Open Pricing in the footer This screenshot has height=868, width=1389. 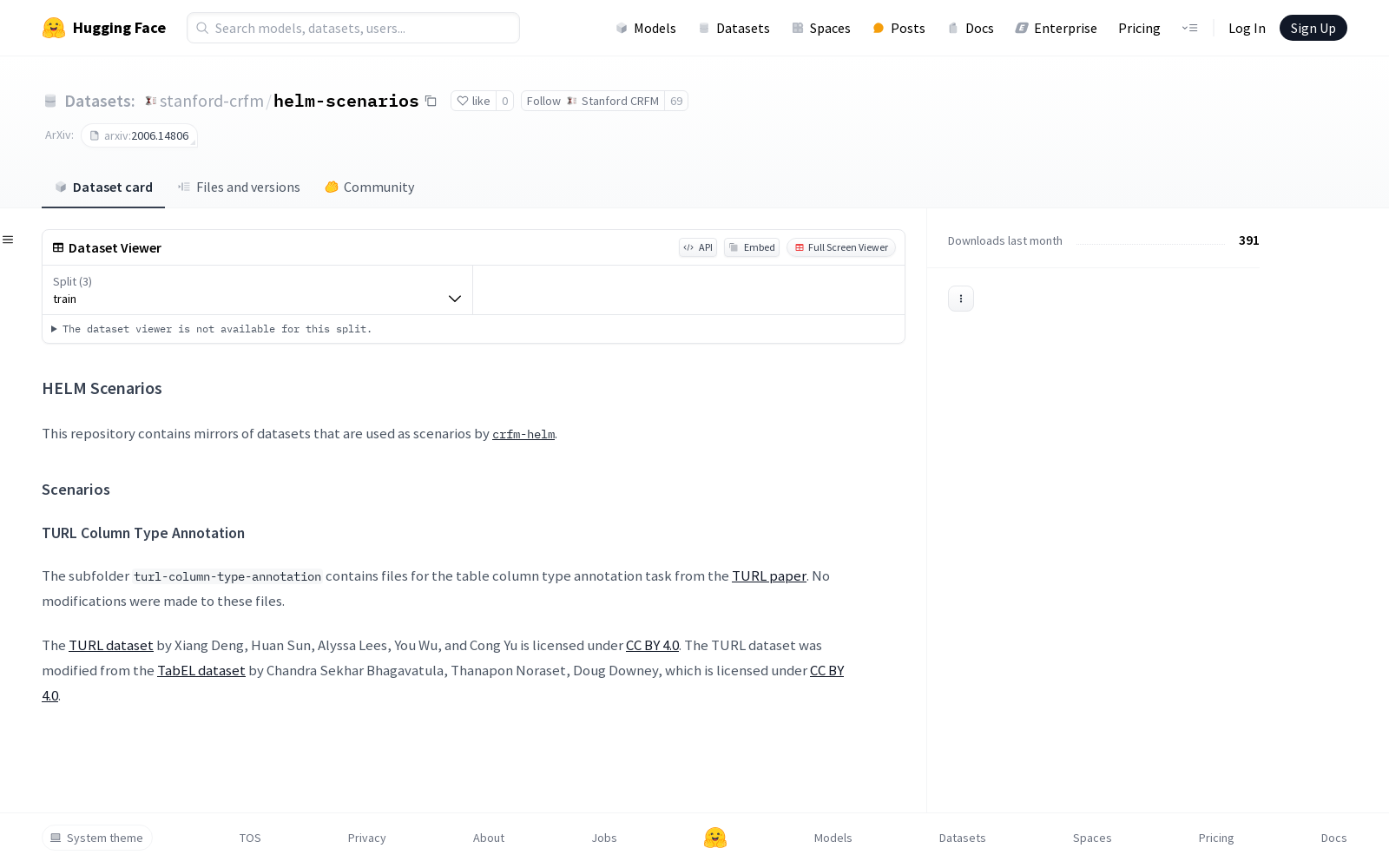coord(1216,838)
